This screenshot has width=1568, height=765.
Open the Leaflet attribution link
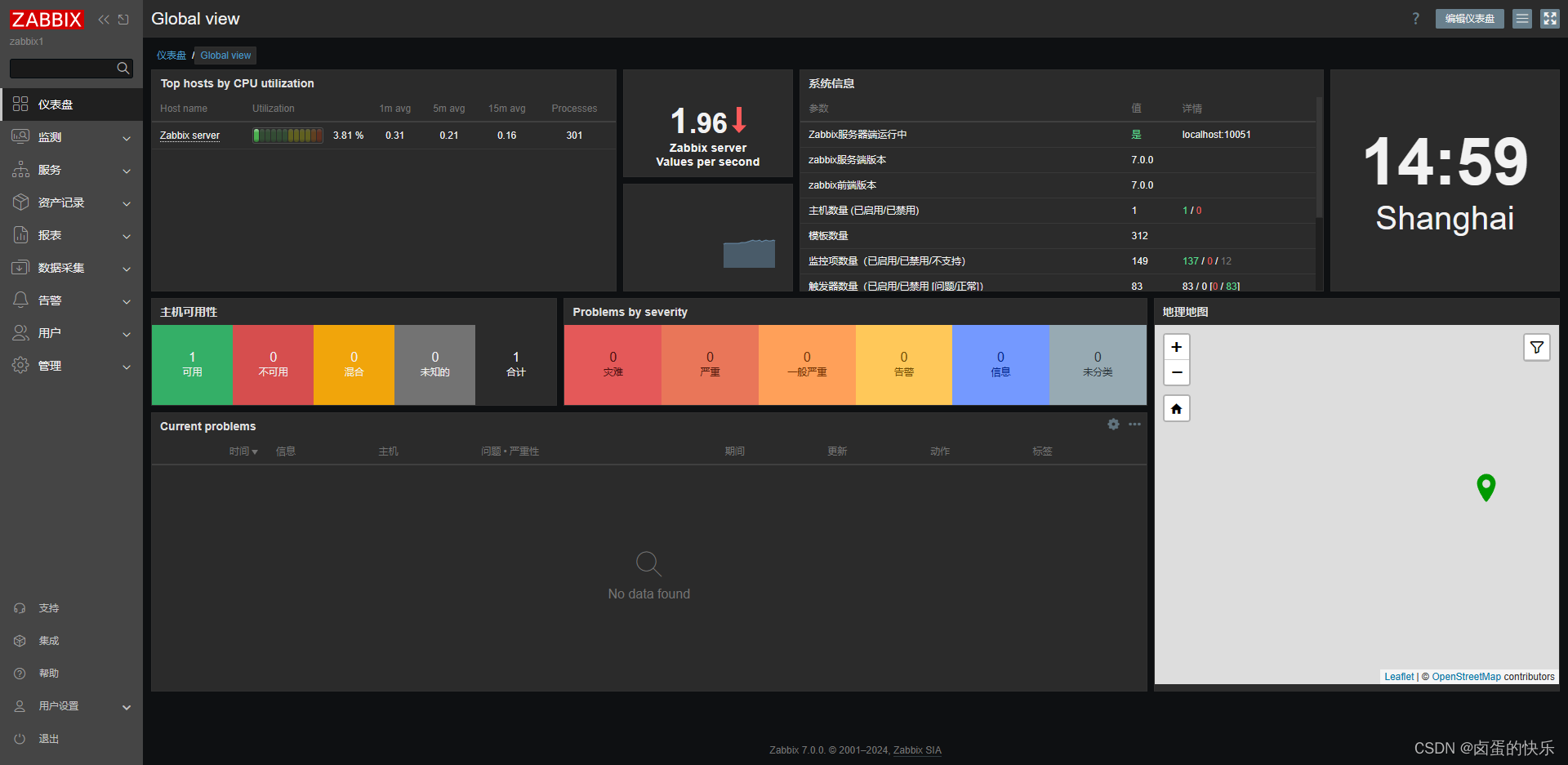tap(1399, 677)
